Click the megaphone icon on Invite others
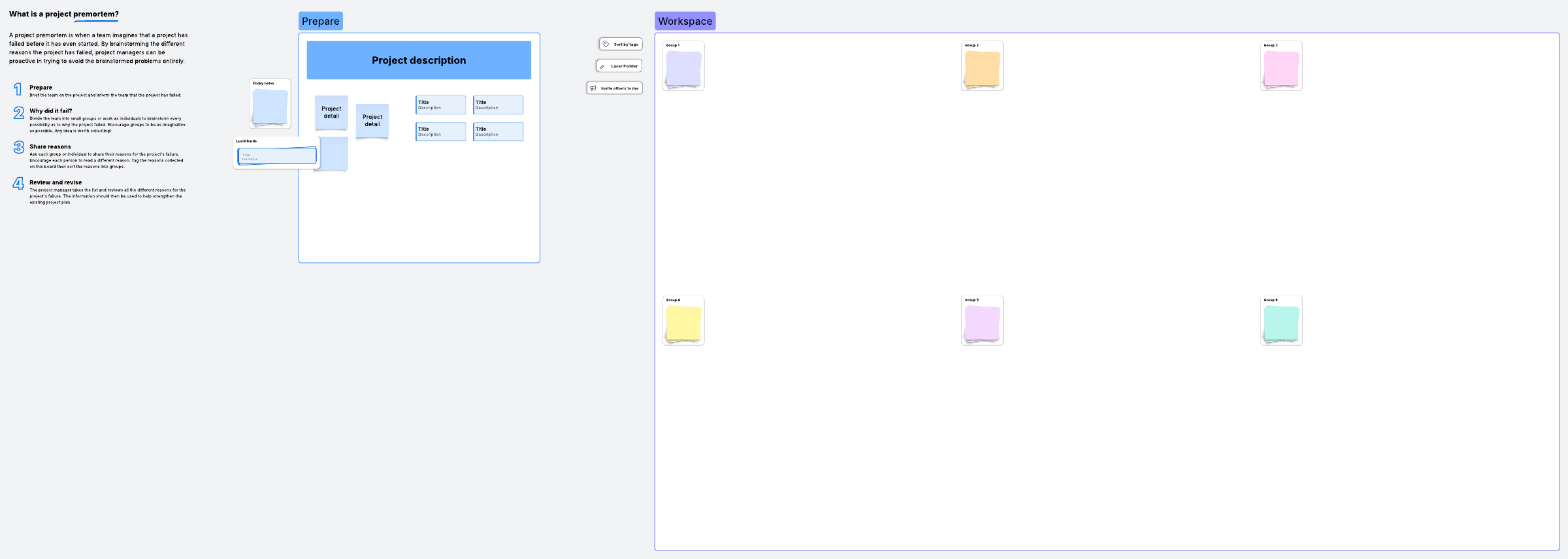Viewport: 1568px width, 559px height. tap(593, 88)
